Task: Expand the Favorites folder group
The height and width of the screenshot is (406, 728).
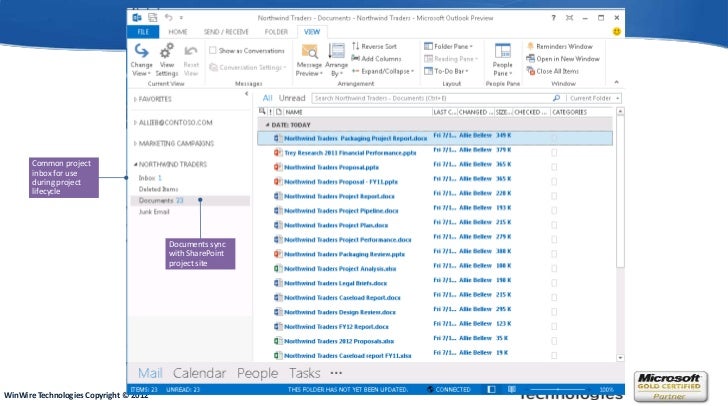Action: [x=135, y=99]
